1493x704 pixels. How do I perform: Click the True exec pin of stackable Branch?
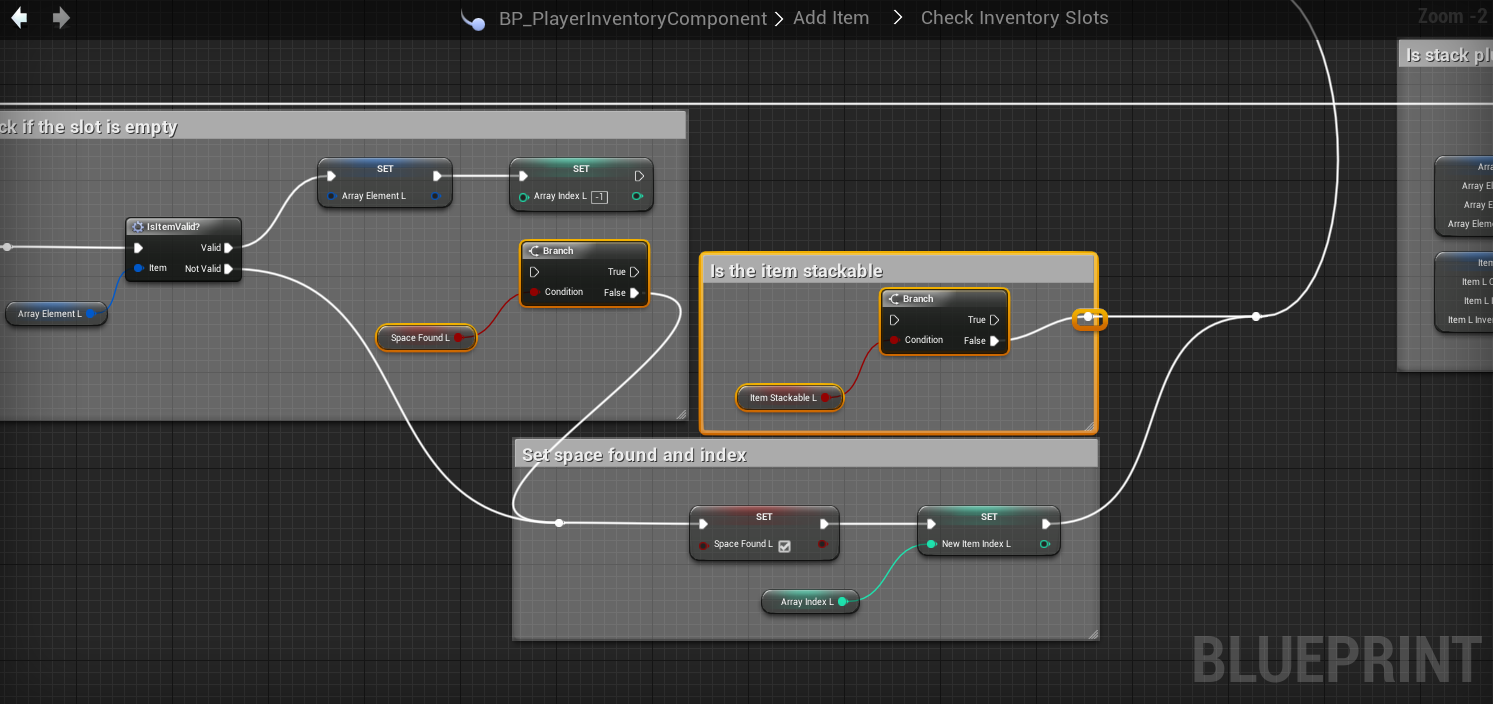994,320
